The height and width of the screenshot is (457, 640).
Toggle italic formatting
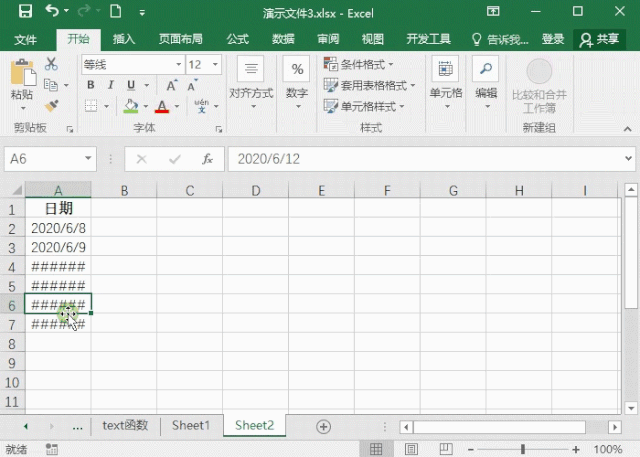click(110, 85)
